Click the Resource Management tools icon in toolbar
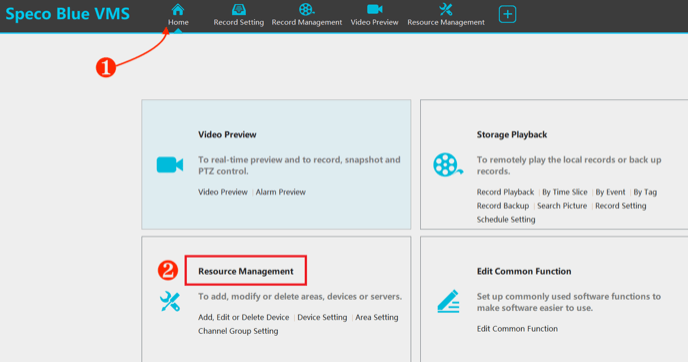 click(446, 9)
